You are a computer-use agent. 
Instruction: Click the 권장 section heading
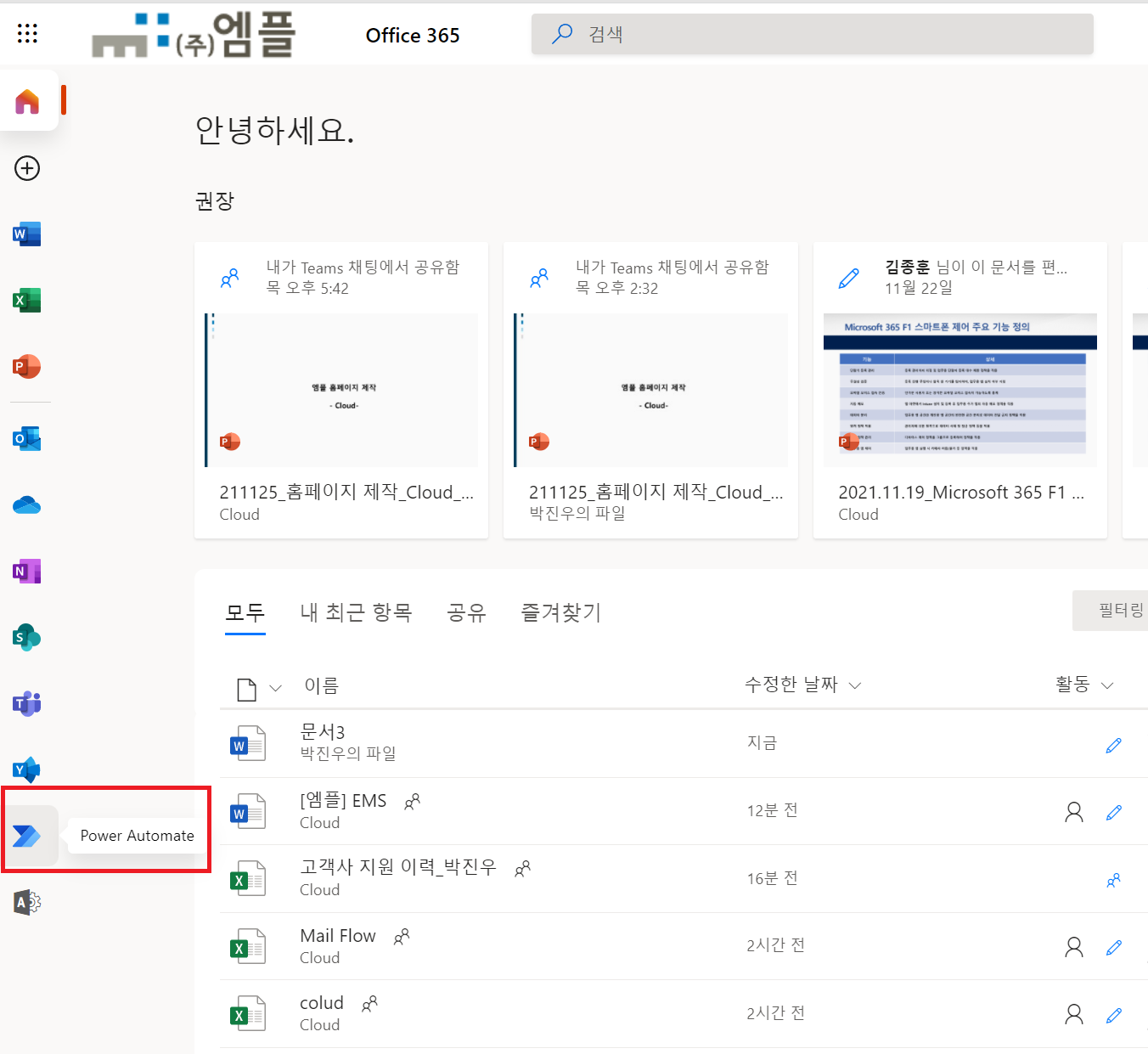tap(215, 201)
